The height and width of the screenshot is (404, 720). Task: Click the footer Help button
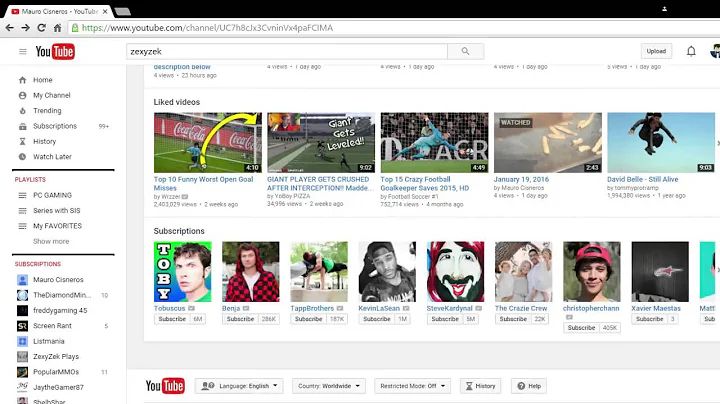pyautogui.click(x=529, y=386)
